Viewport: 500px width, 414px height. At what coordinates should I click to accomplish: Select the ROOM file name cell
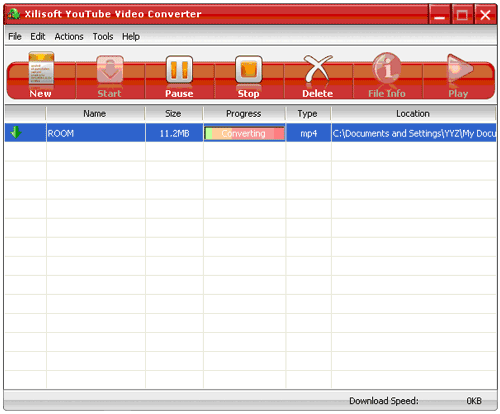95,133
